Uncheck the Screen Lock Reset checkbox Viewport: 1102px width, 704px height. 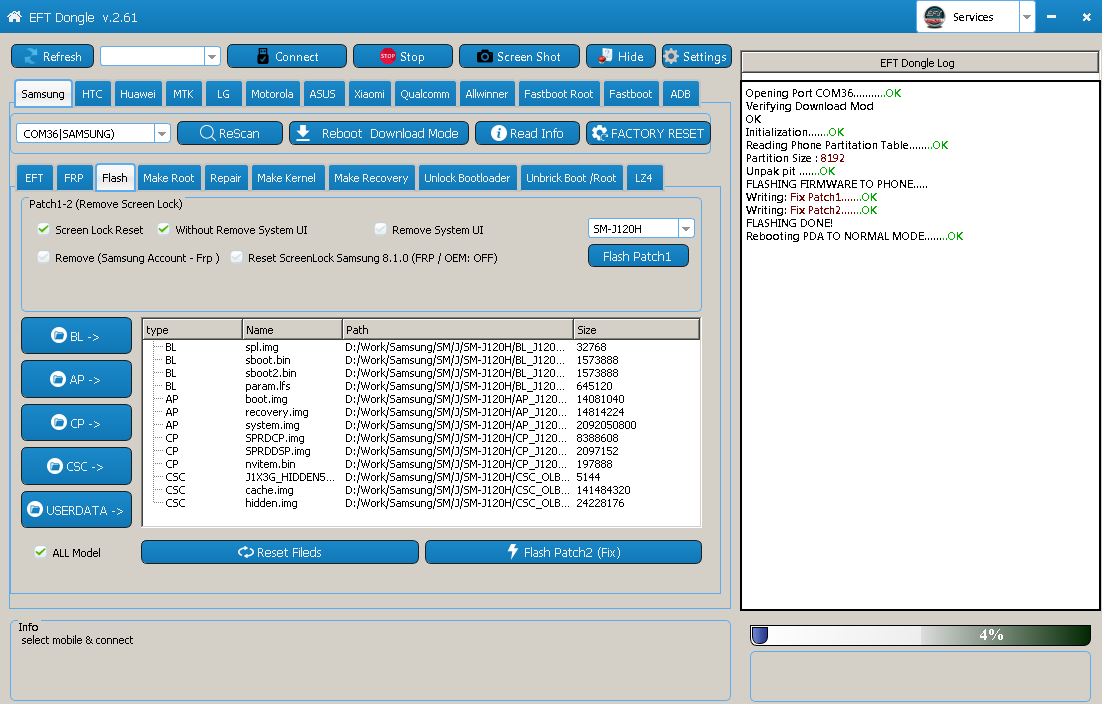(44, 229)
